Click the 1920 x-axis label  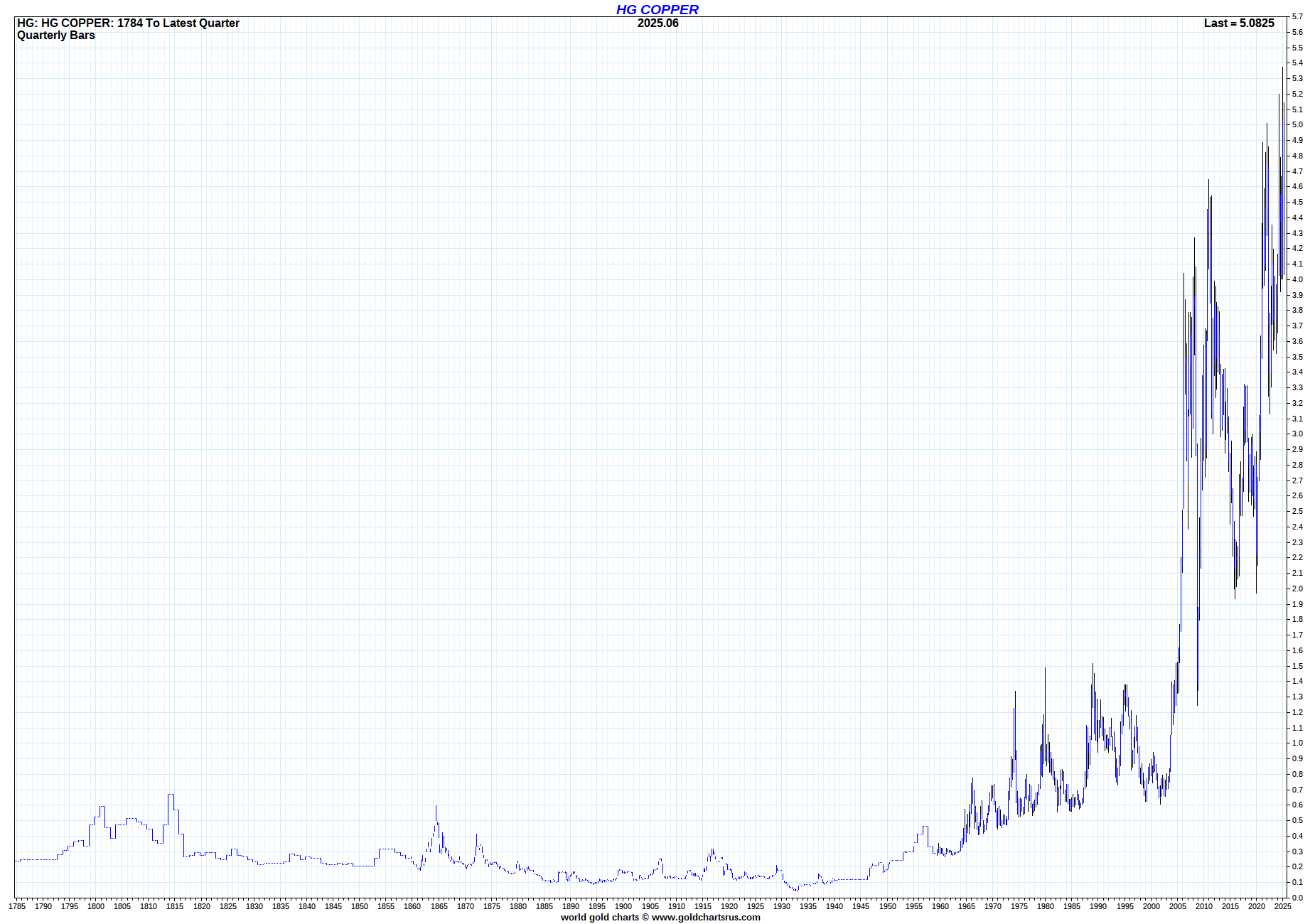coord(729,906)
